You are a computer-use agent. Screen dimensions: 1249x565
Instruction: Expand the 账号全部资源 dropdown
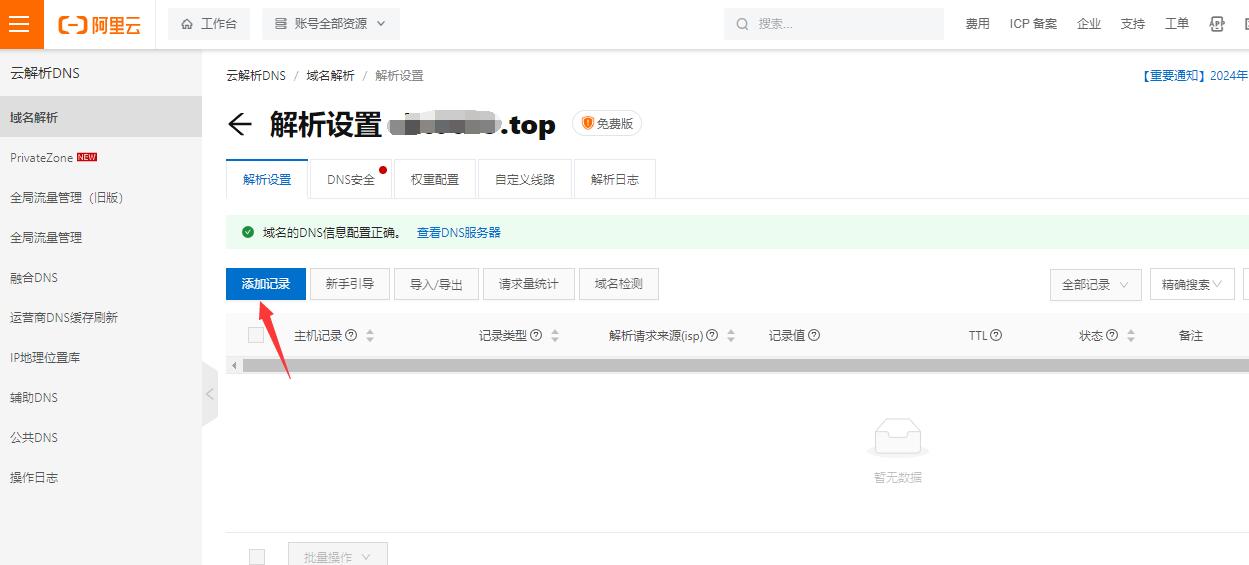pos(331,24)
